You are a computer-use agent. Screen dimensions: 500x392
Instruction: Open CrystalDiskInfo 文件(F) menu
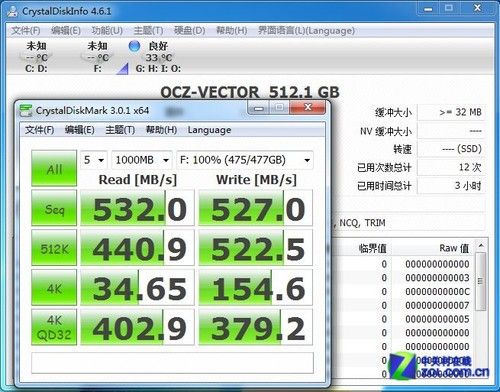(x=26, y=31)
